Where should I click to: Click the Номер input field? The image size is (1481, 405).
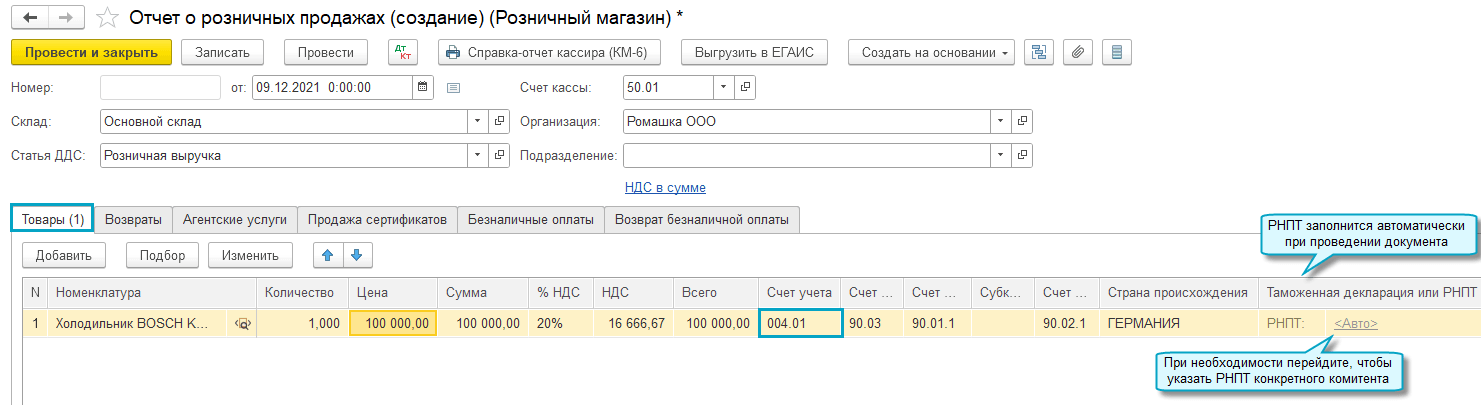click(160, 87)
